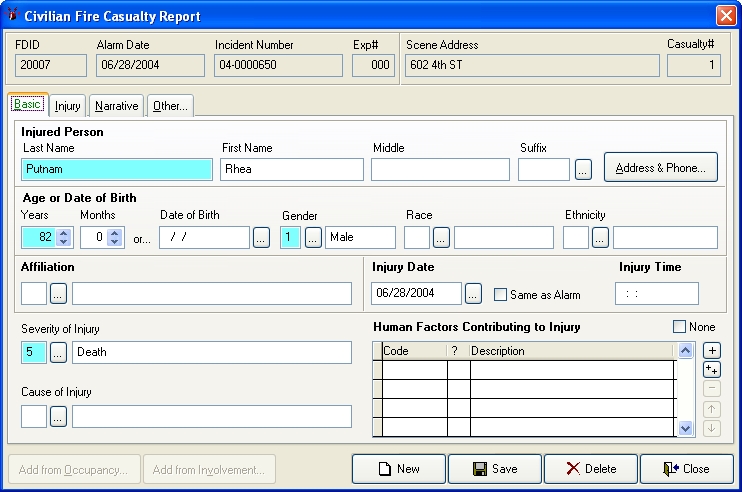Screen dimensions: 742x492
Task: Add multiple human factors with double-plus
Action: point(712,369)
